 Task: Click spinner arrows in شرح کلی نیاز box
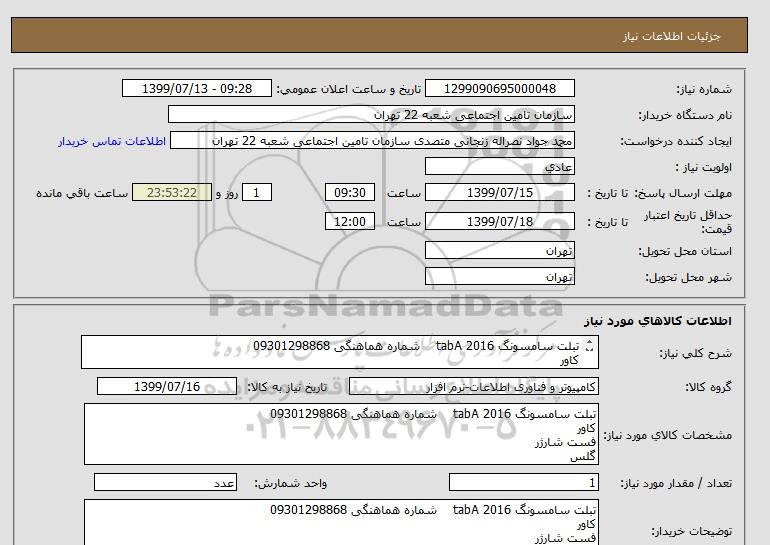coord(590,346)
